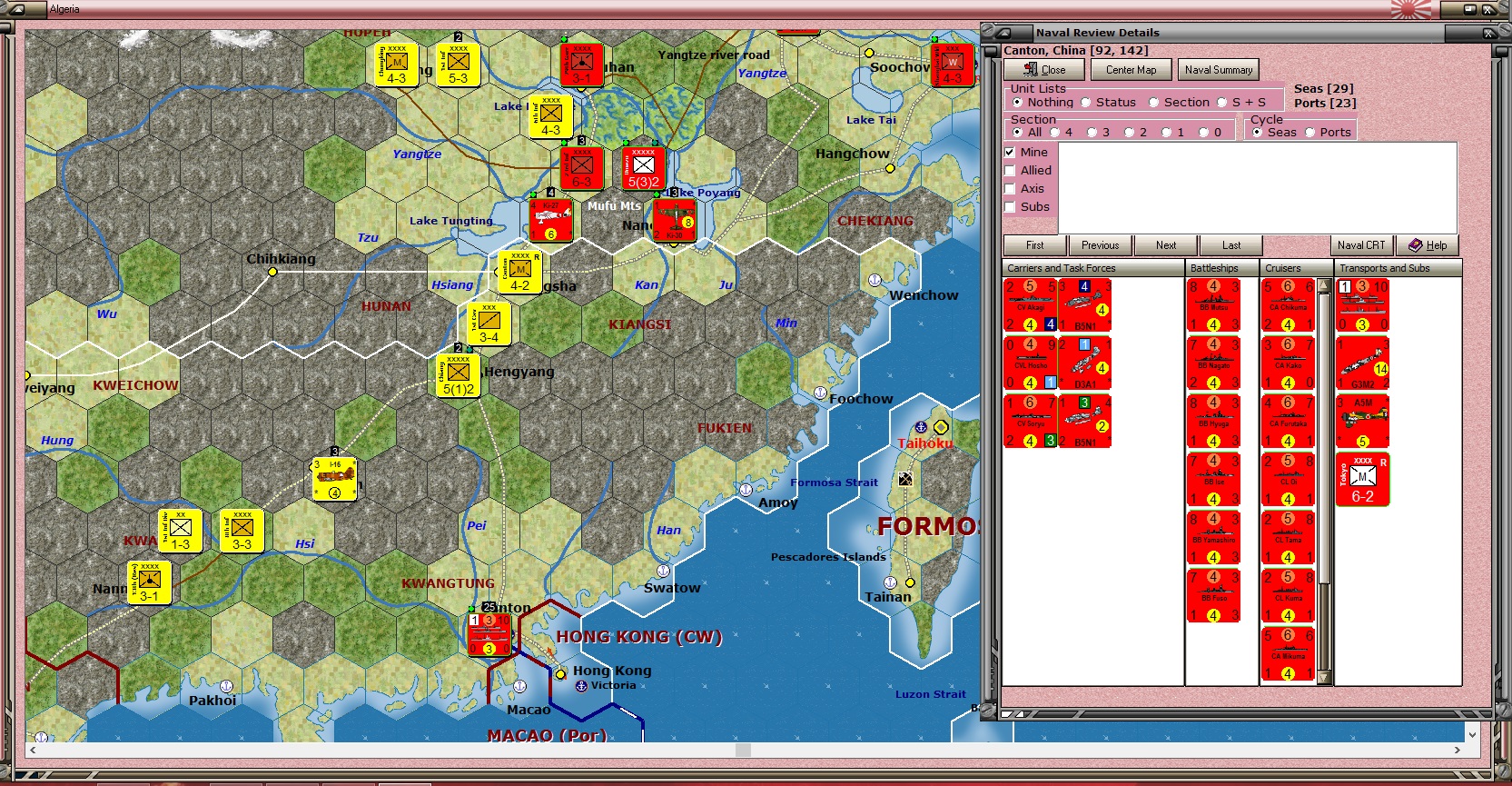
Task: Click the CVL Hosho light carrier counter
Action: point(1031,363)
